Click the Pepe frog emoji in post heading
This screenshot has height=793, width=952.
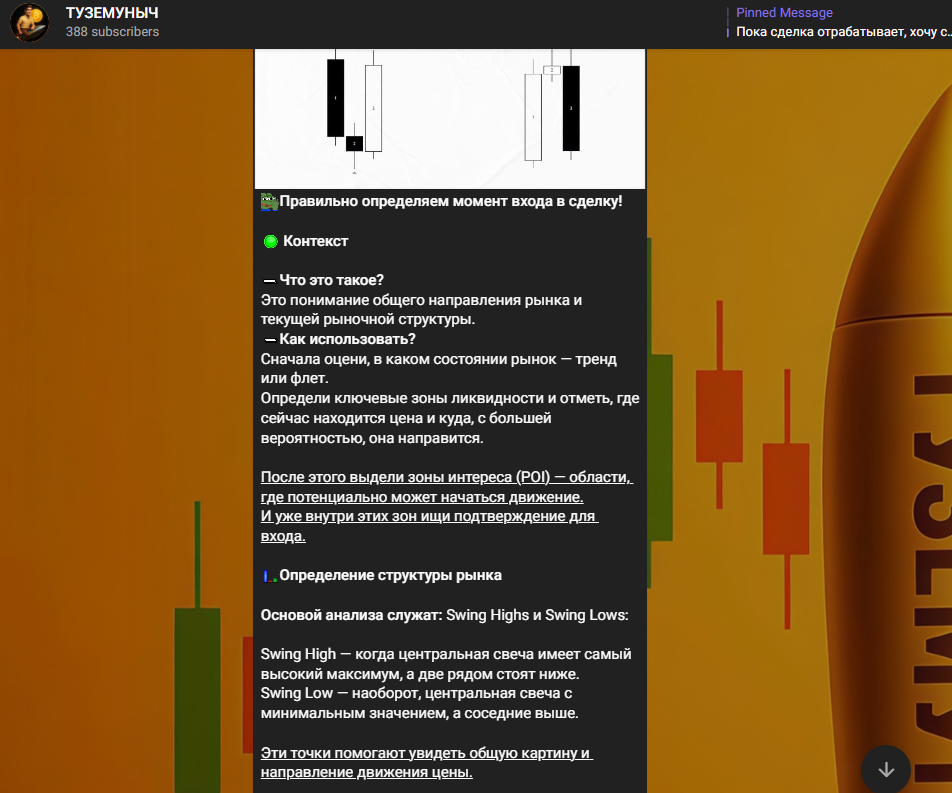pyautogui.click(x=270, y=202)
